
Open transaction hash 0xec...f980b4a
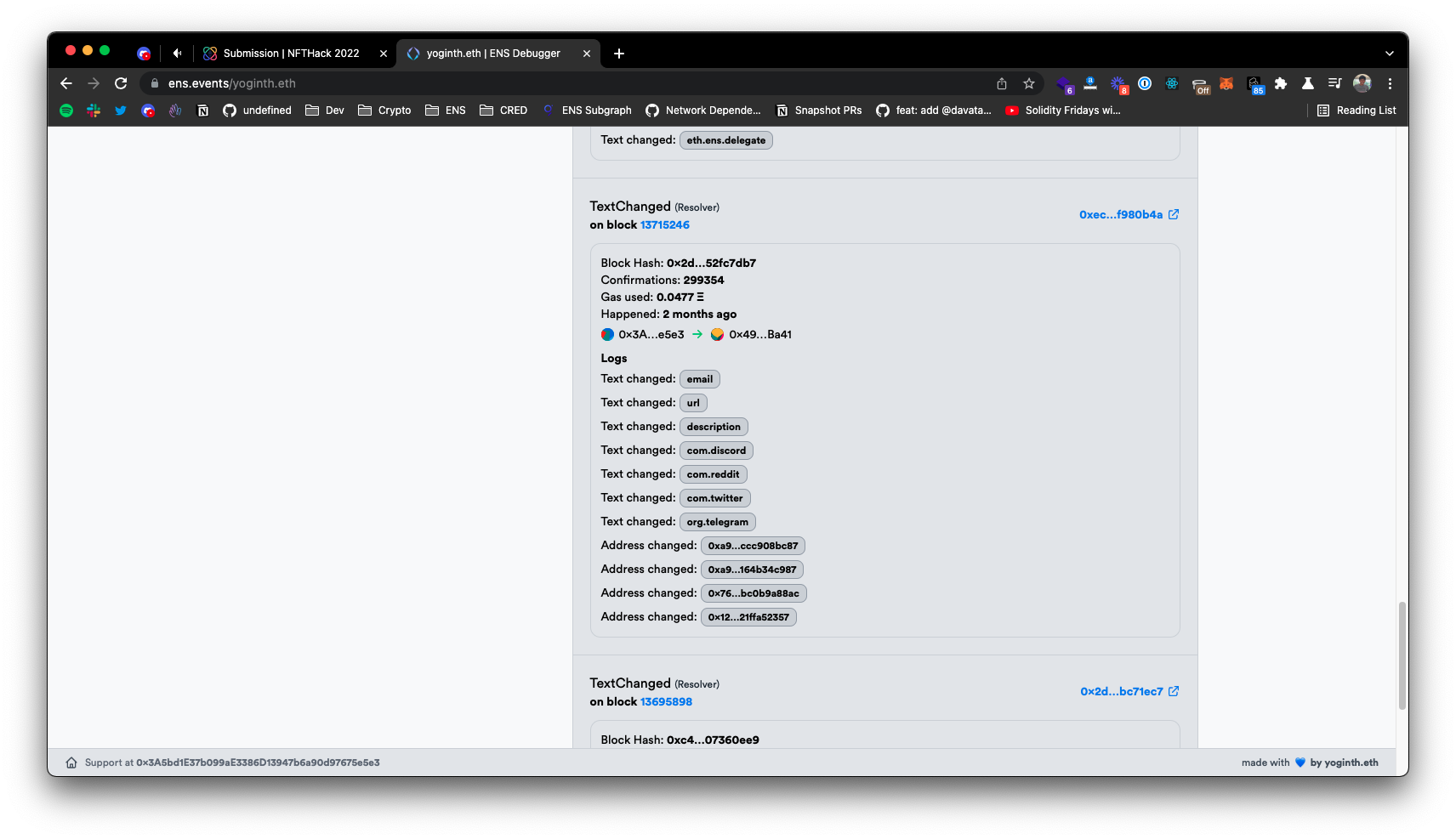(x=1121, y=214)
